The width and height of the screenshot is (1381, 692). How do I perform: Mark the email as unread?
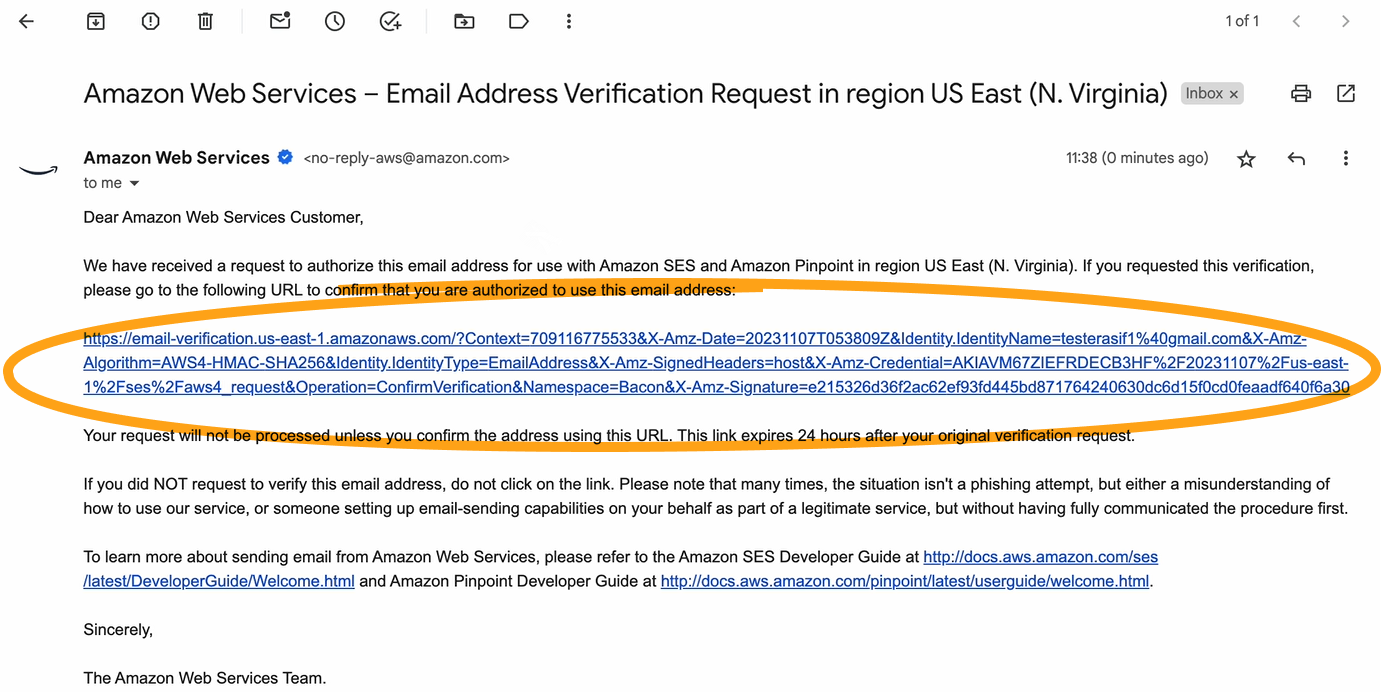coord(280,21)
